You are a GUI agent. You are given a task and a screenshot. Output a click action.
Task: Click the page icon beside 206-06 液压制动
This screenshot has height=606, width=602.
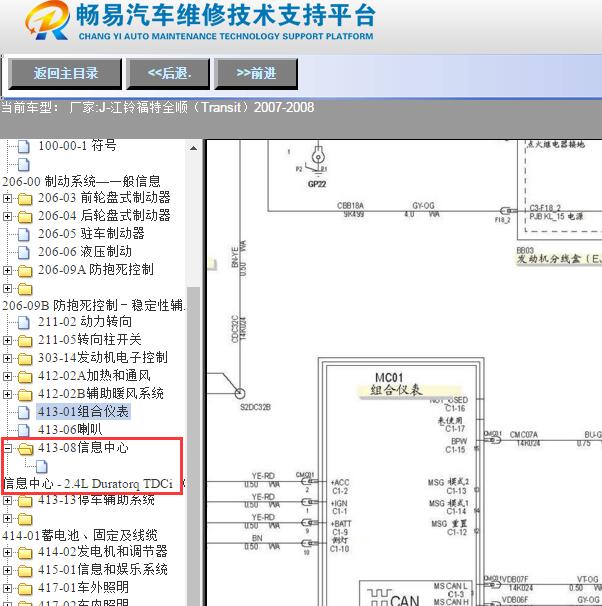[x=24, y=252]
